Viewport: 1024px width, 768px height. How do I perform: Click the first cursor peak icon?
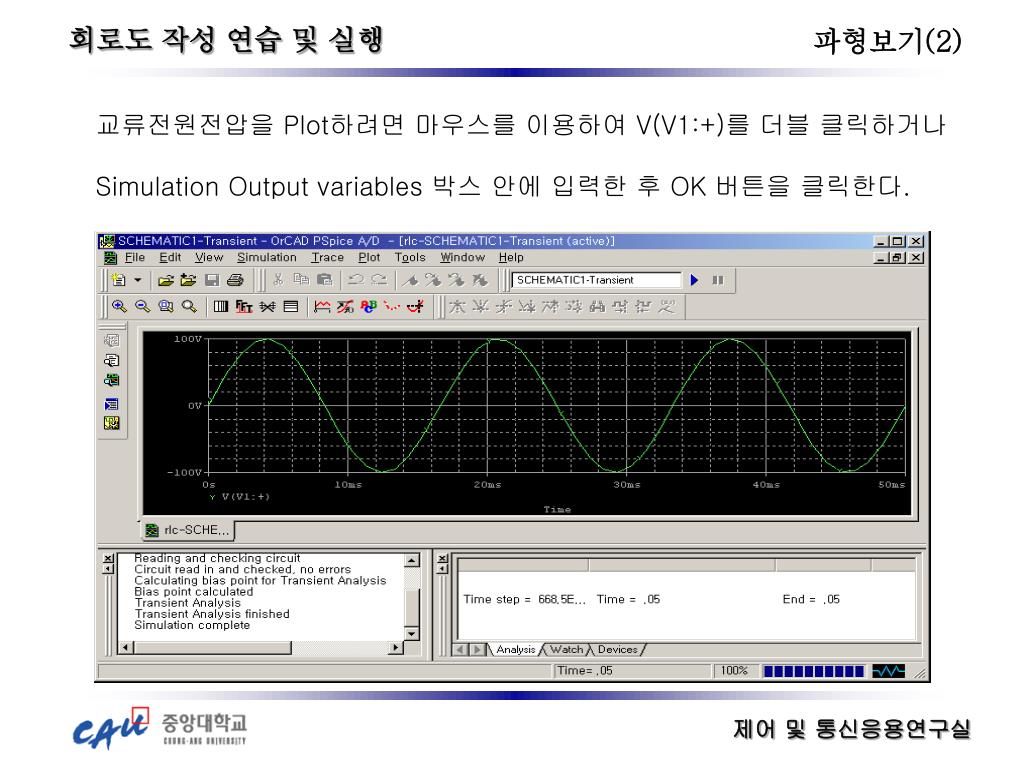pos(457,306)
